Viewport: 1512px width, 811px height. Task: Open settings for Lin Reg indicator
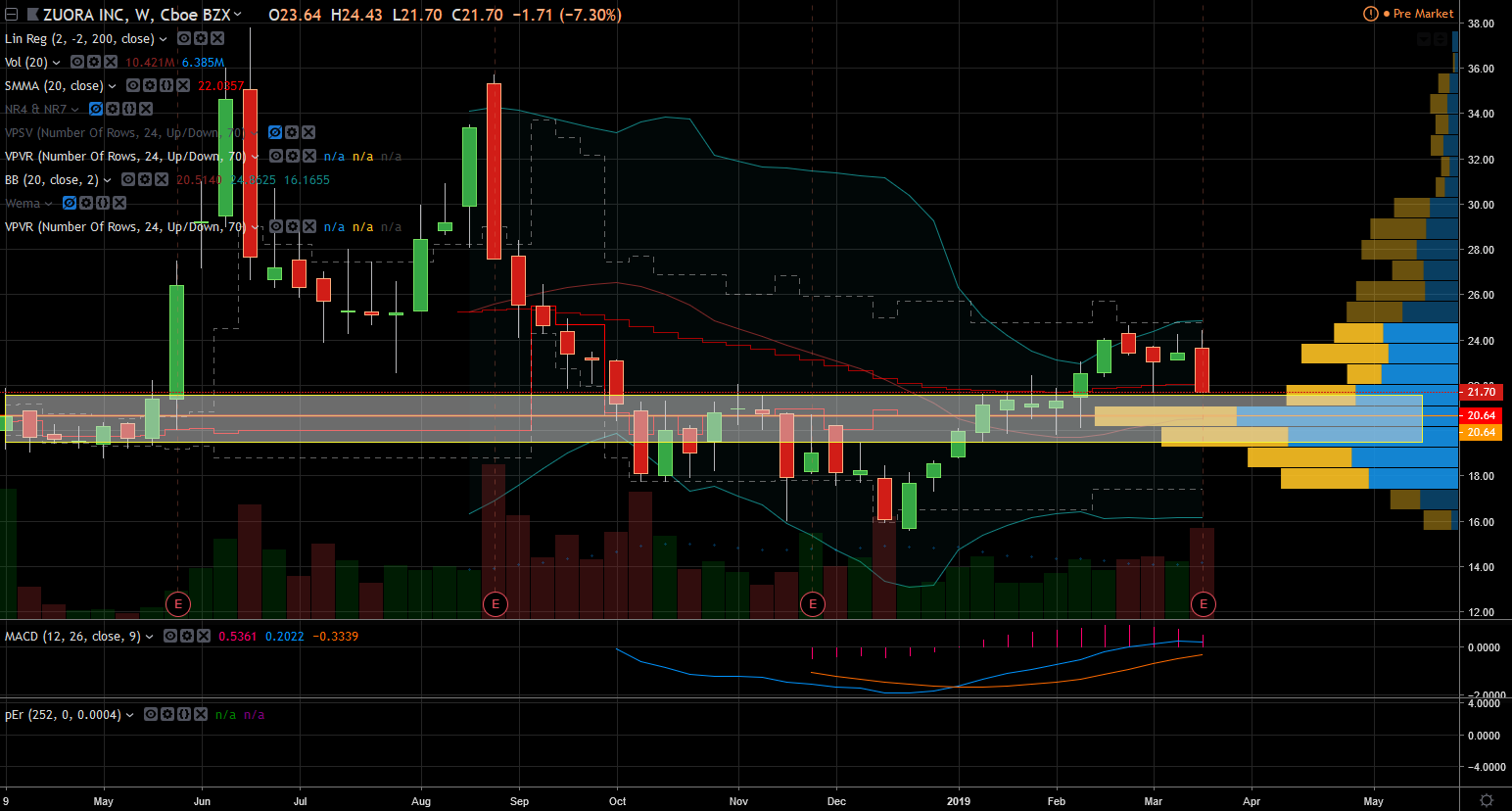tap(201, 39)
